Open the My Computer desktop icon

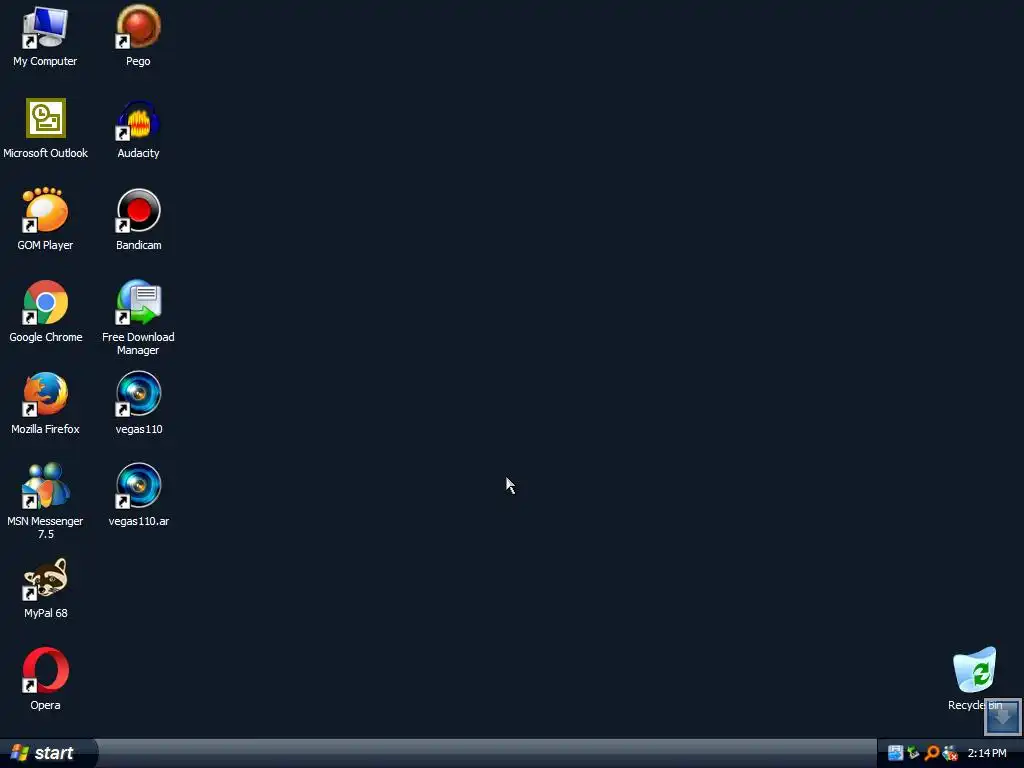[x=45, y=27]
